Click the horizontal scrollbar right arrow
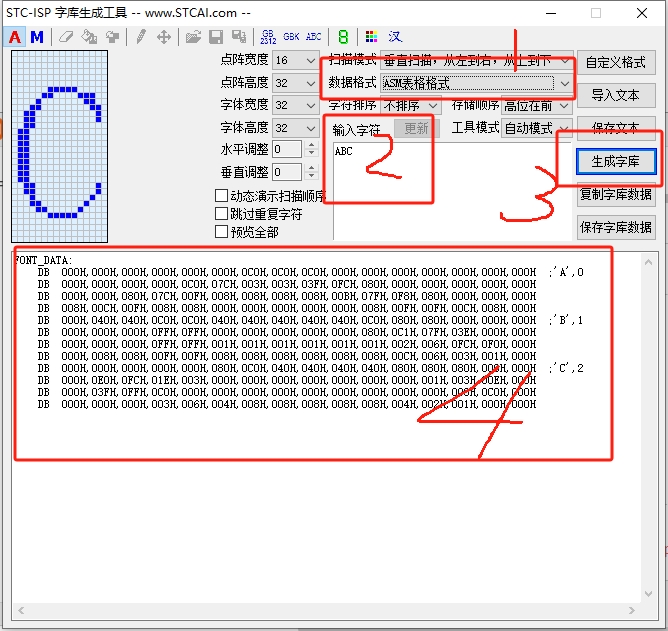 [x=632, y=611]
